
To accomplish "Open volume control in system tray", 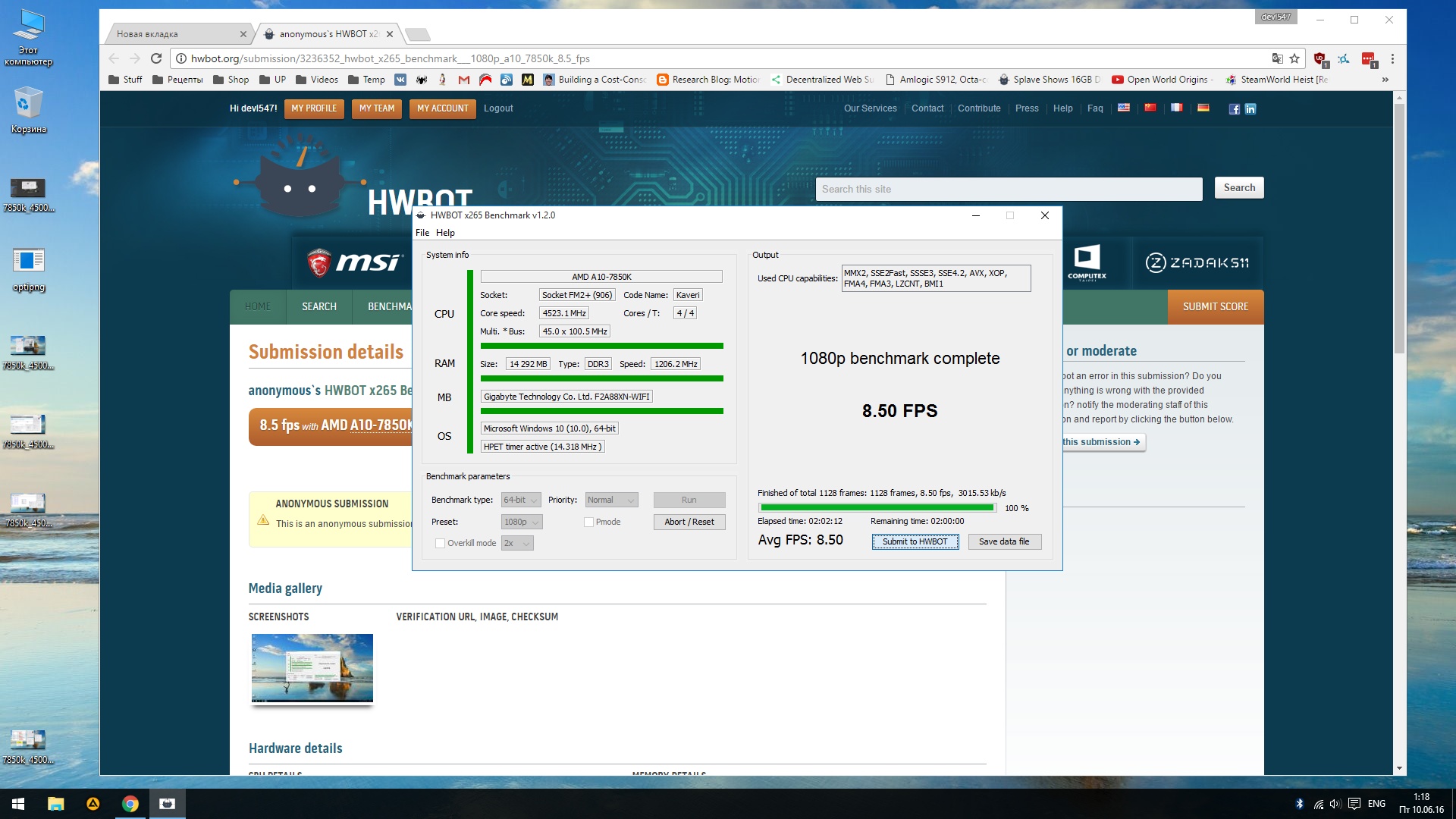I will (1335, 804).
